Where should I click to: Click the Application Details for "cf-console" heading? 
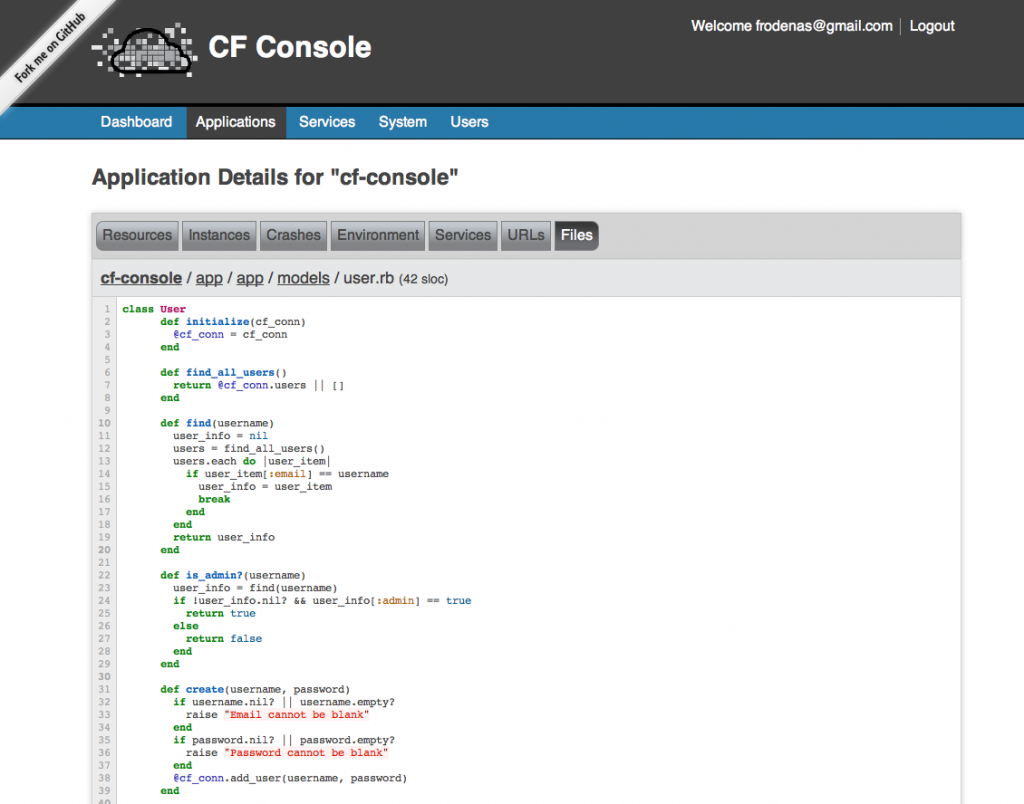click(x=275, y=177)
